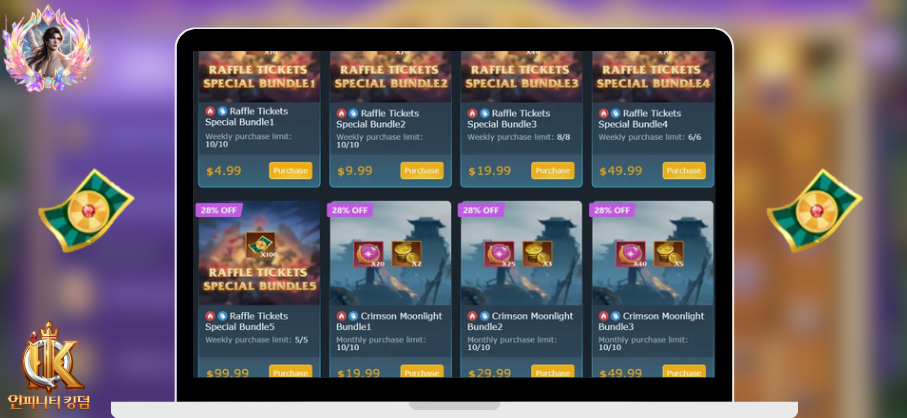Click the winged character avatar in the corner

click(x=47, y=49)
